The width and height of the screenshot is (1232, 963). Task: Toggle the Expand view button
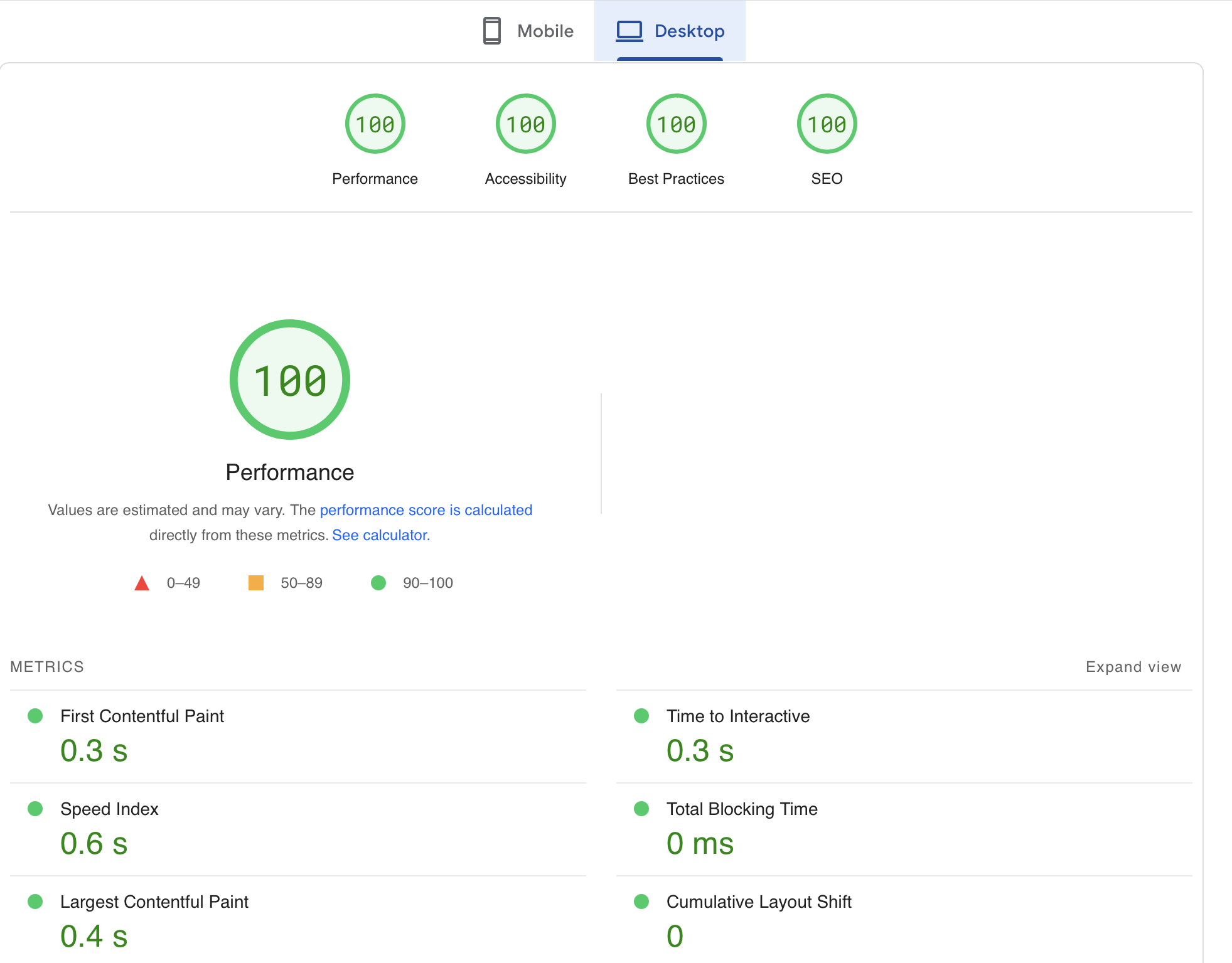(1133, 667)
